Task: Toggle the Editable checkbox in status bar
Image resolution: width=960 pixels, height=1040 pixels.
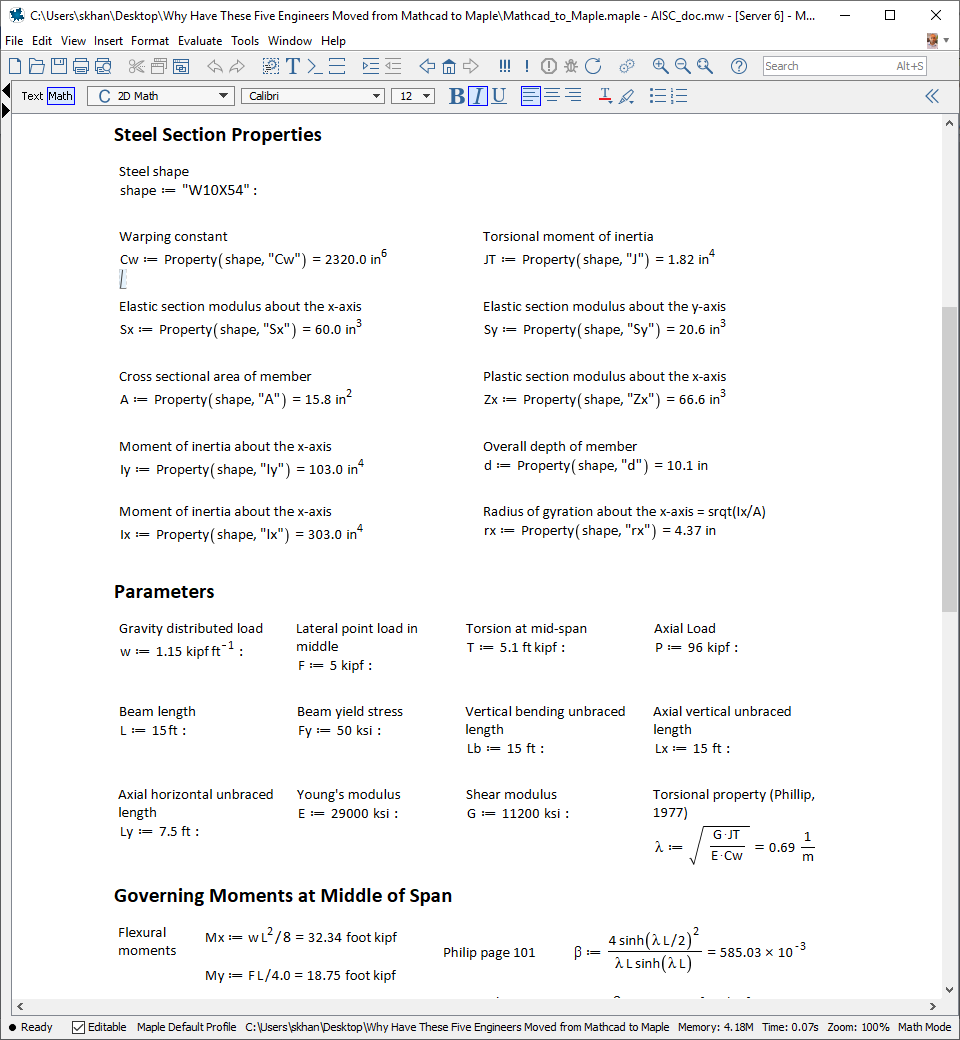Action: (78, 1027)
